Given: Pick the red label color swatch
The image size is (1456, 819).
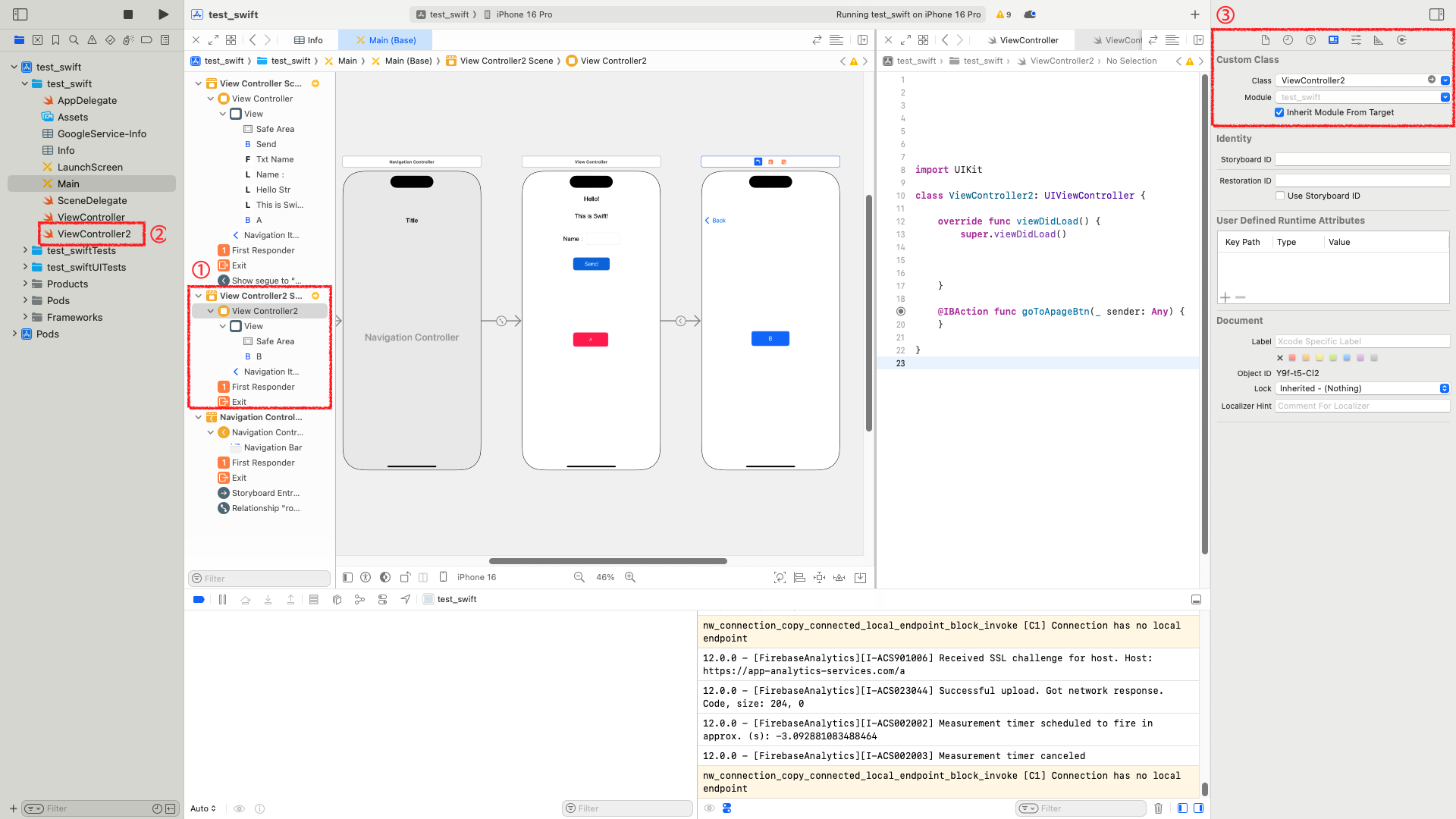Looking at the screenshot, I should point(1292,358).
